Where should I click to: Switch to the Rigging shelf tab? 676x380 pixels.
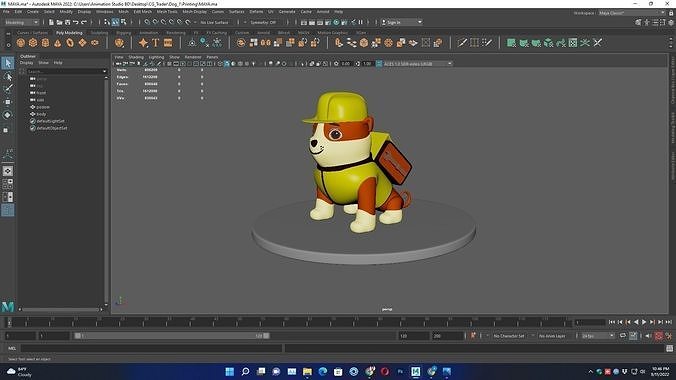[x=123, y=32]
